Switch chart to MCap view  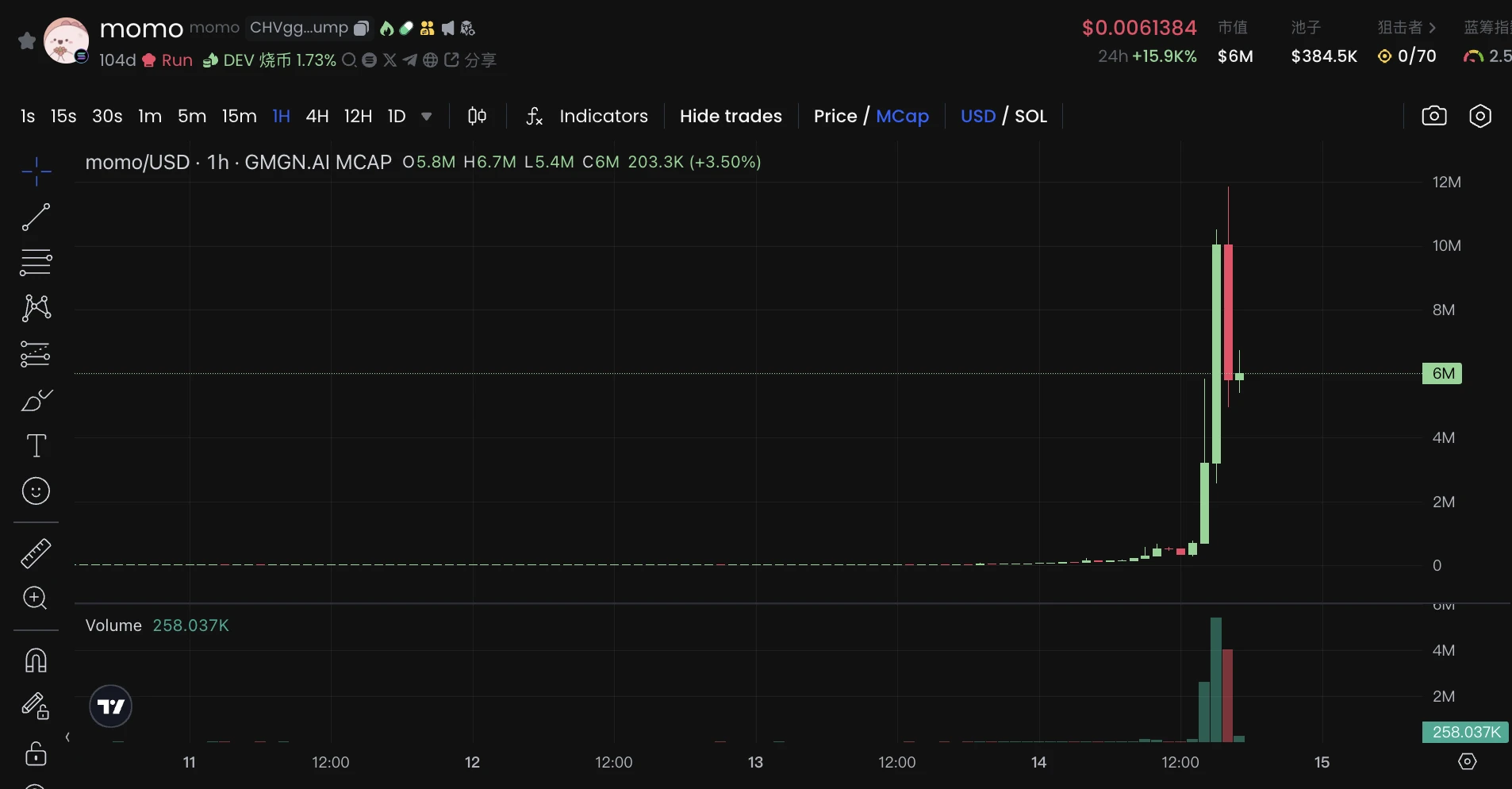[902, 116]
